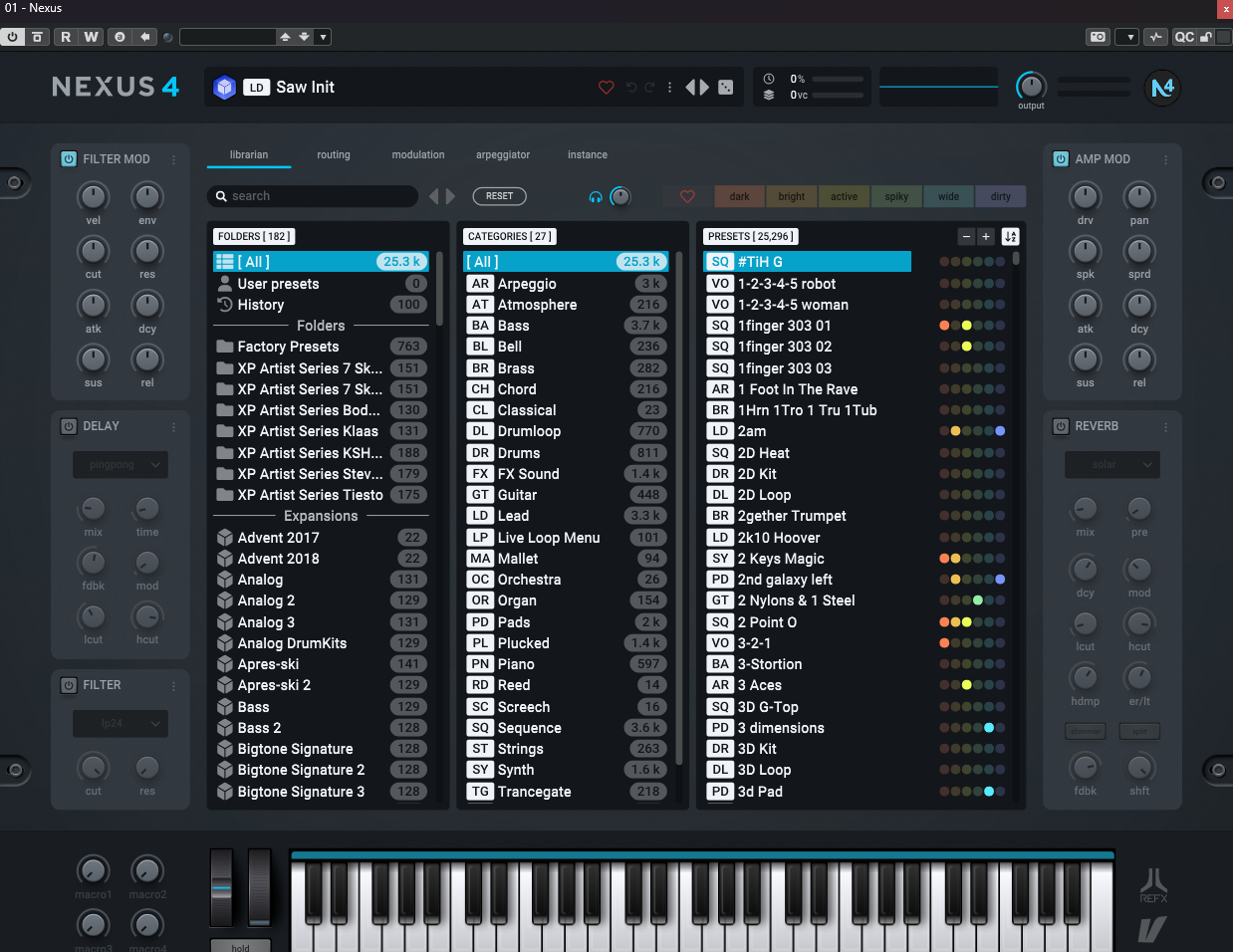This screenshot has width=1233, height=952.
Task: Select the Arpeggio category
Action: pyautogui.click(x=565, y=284)
